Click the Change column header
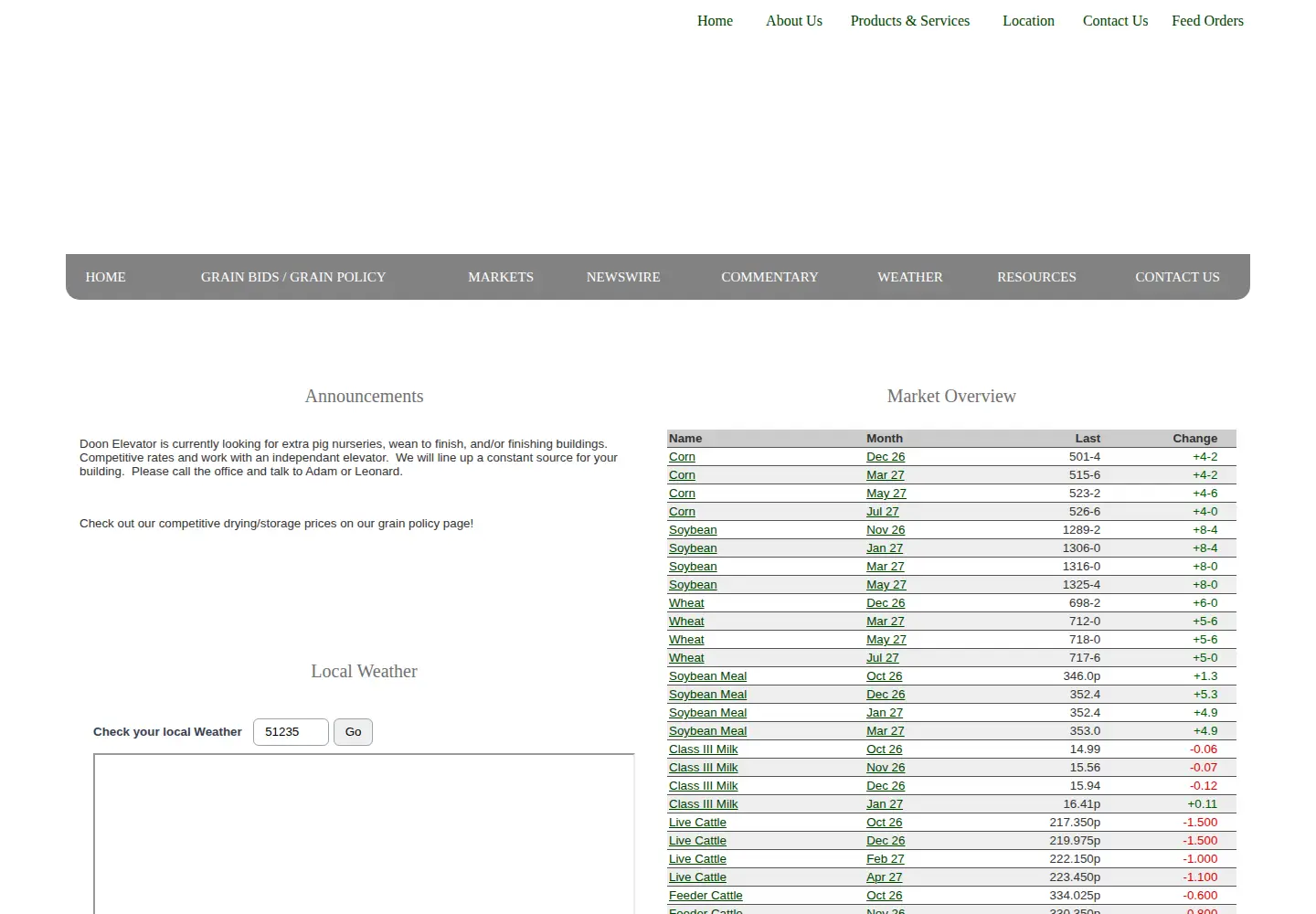Image resolution: width=1316 pixels, height=914 pixels. click(x=1195, y=439)
